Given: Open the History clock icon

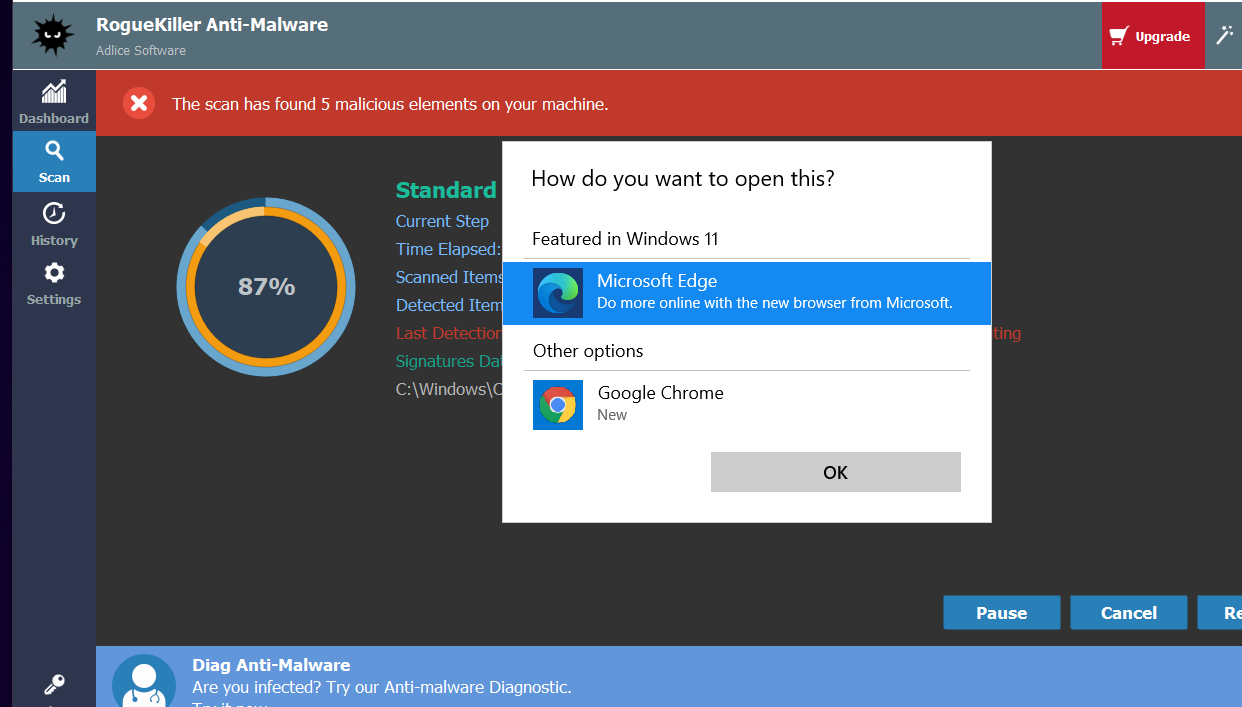Looking at the screenshot, I should pyautogui.click(x=54, y=213).
